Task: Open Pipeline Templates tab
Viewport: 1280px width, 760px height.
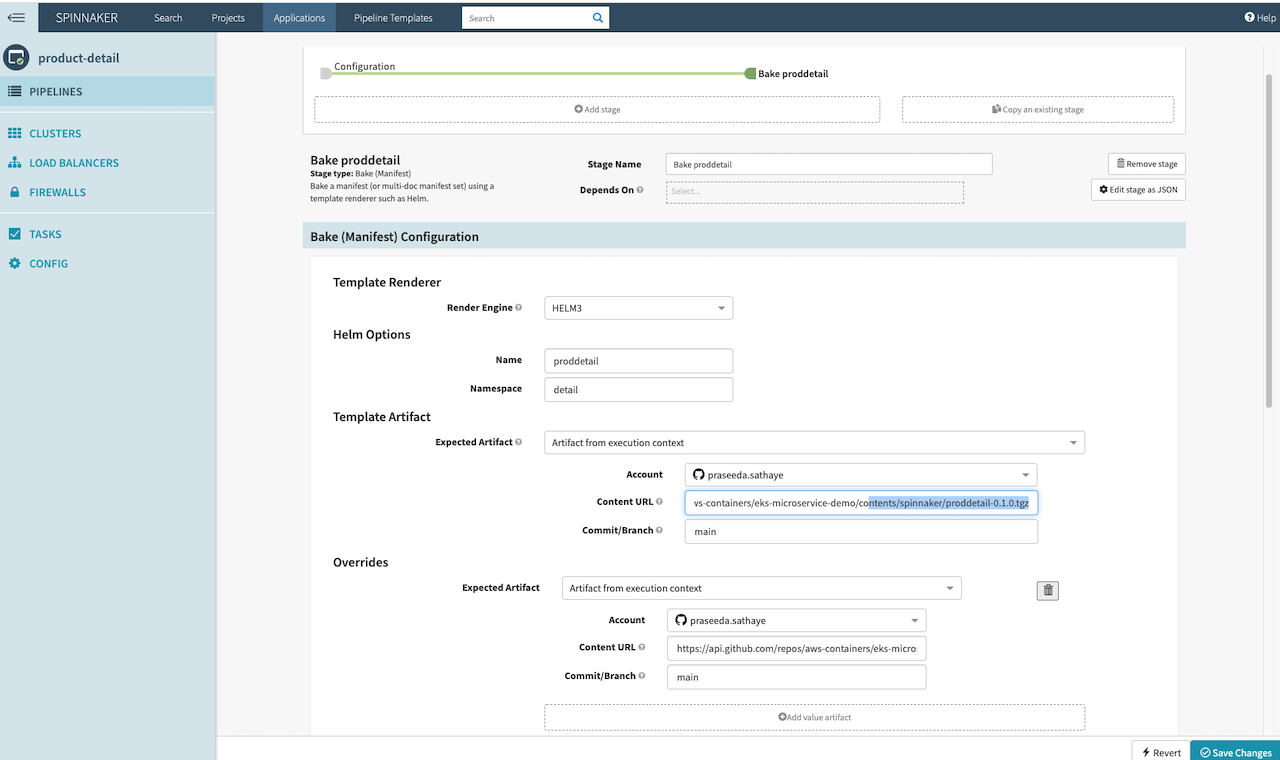Action: click(393, 18)
